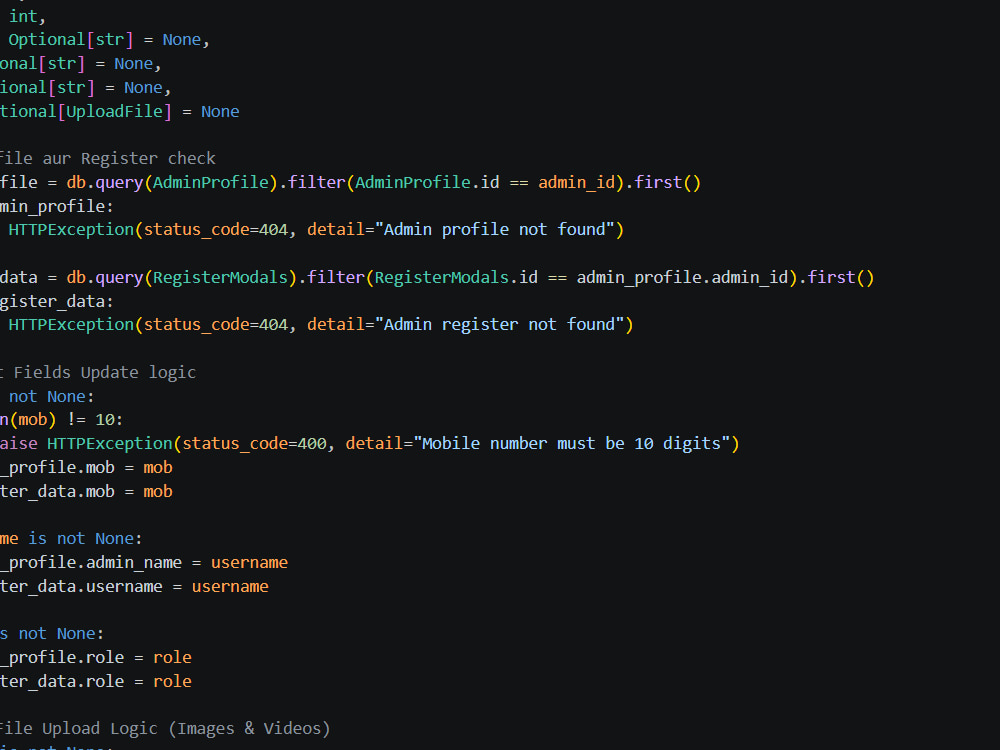Click the 'File Upload Logic (Images & Videos)' comment
1000x750 pixels.
(x=165, y=729)
